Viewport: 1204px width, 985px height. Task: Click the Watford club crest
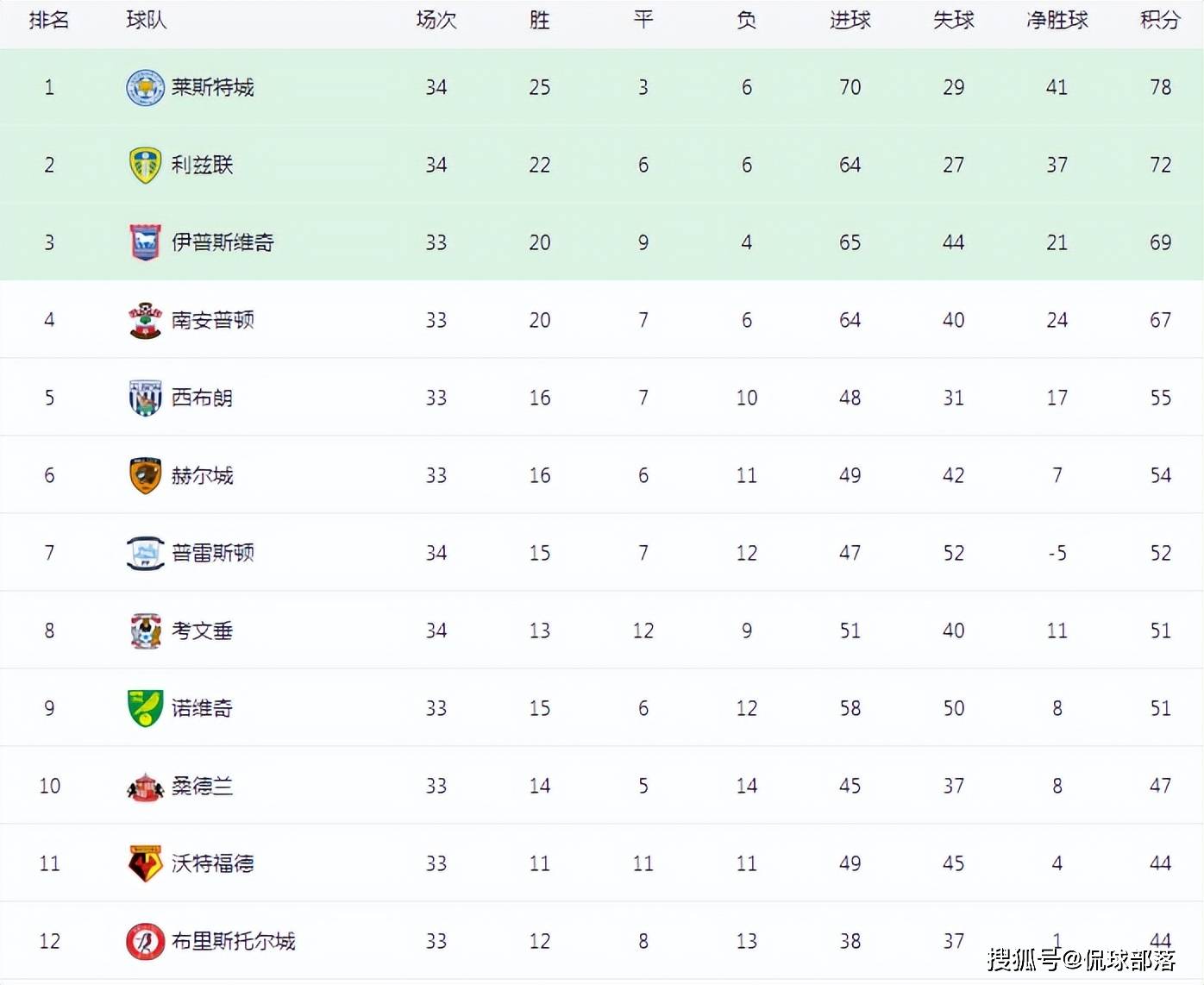[145, 863]
